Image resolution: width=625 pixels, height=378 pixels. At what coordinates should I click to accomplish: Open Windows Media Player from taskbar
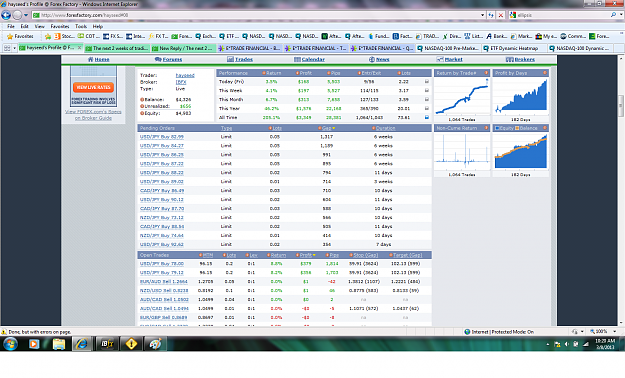point(34,344)
